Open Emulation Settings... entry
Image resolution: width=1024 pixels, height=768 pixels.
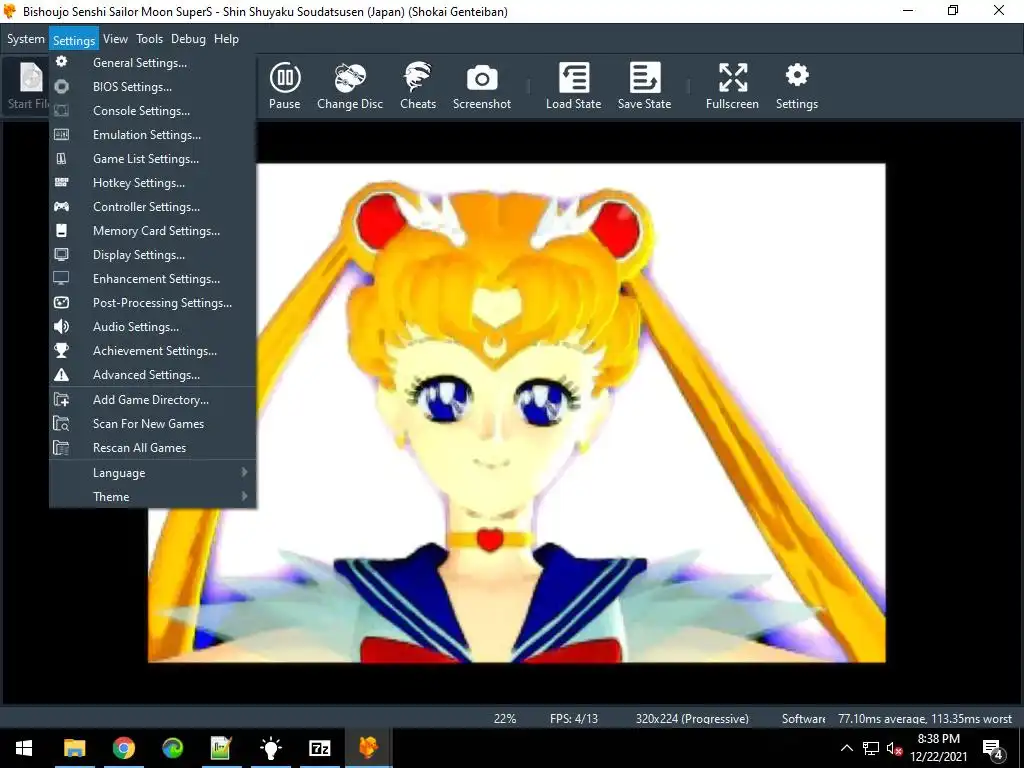point(153,135)
